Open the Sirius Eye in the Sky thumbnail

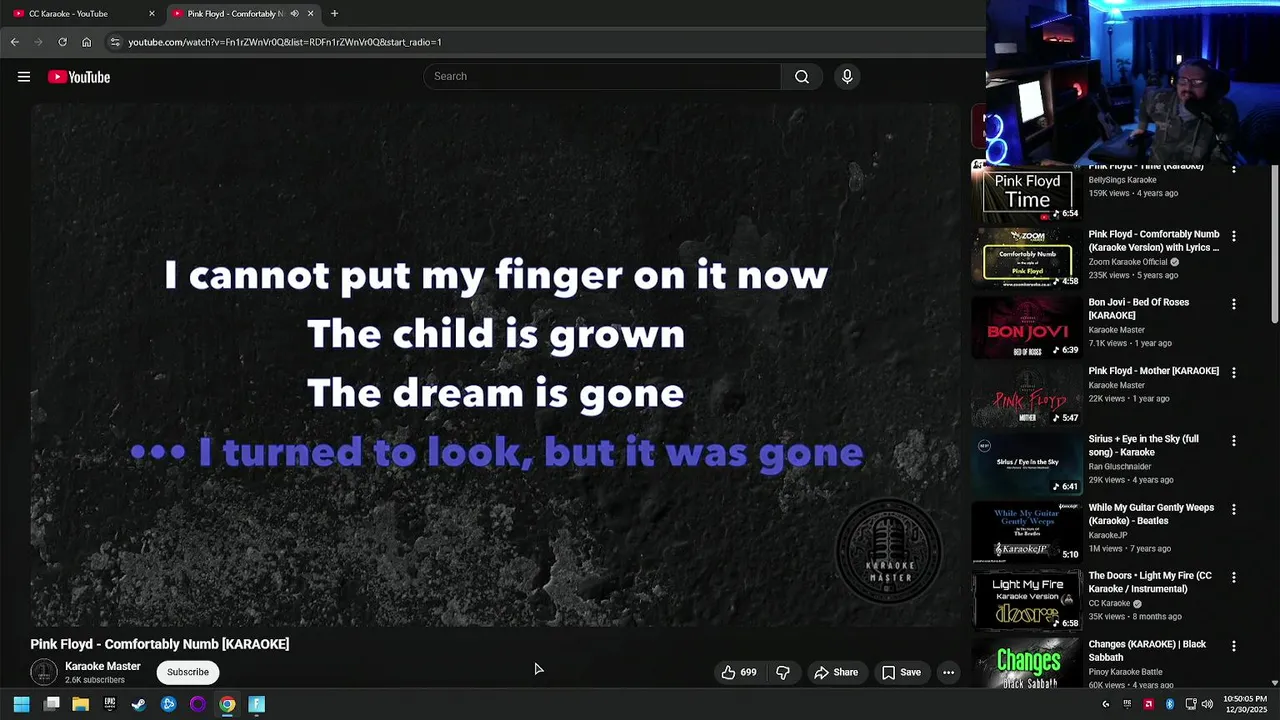tap(1027, 463)
